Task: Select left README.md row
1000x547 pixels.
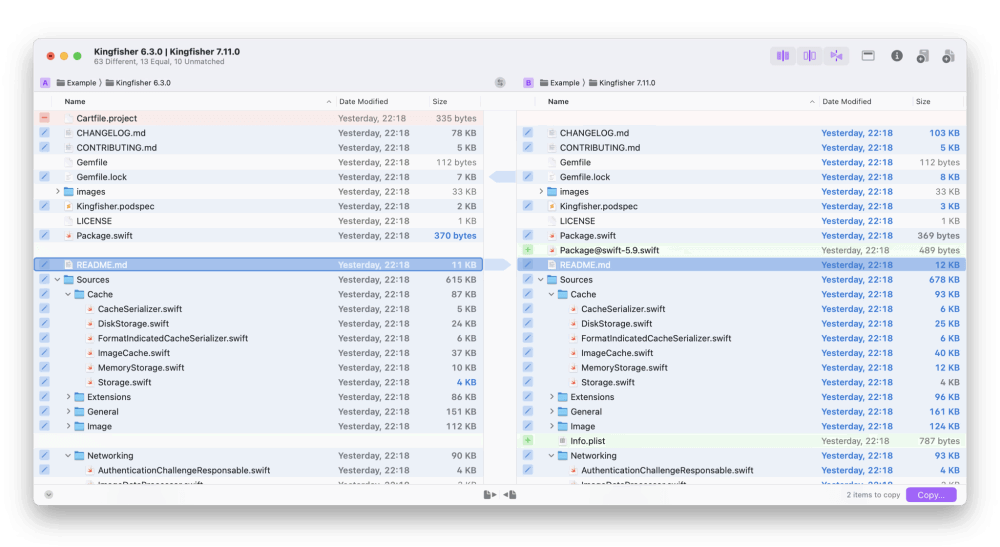Action: [258, 265]
